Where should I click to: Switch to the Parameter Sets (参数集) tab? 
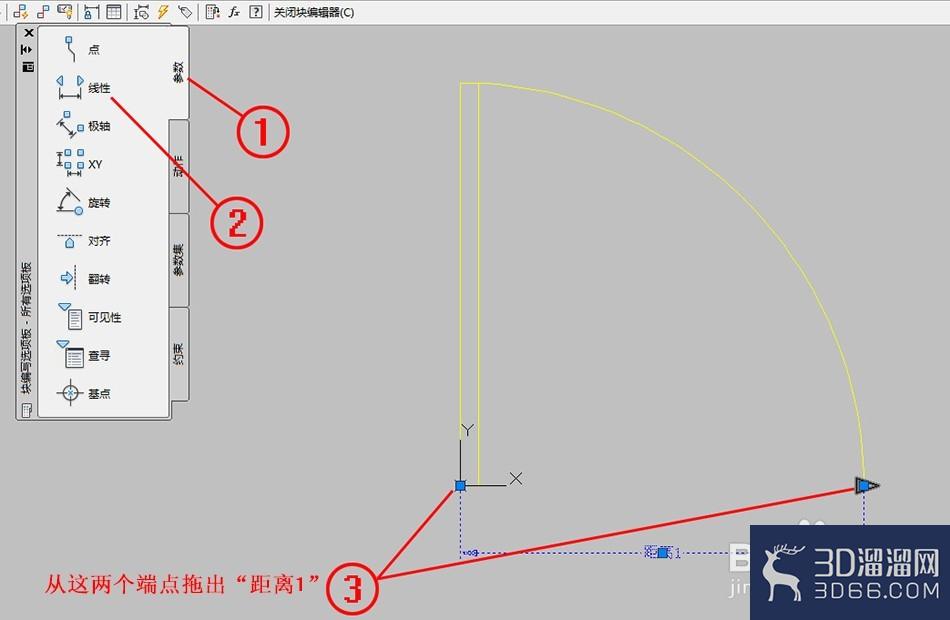(179, 260)
